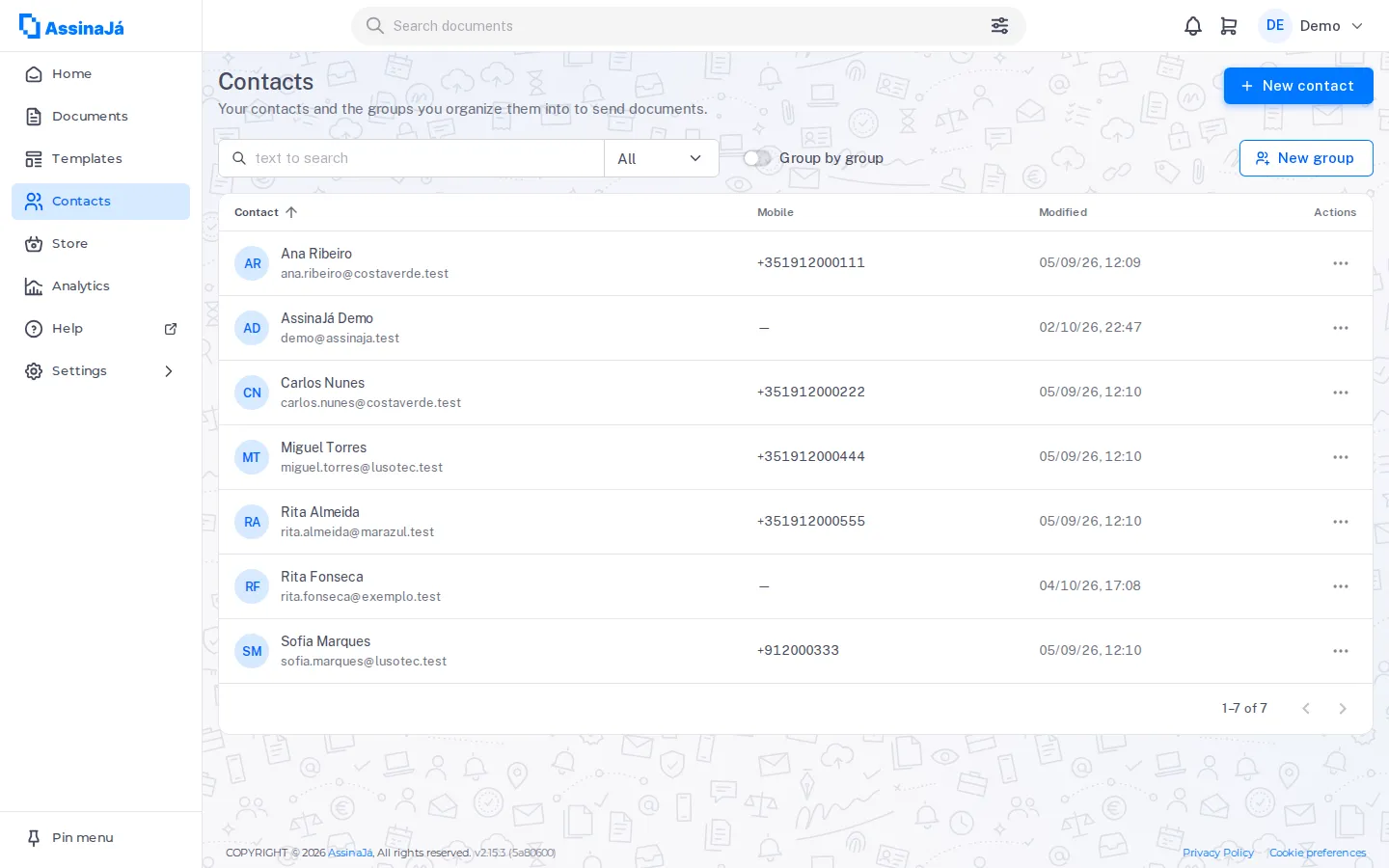The width and height of the screenshot is (1389, 868).
Task: Open actions menu for AssinaJá Demo
Action: pyautogui.click(x=1341, y=328)
